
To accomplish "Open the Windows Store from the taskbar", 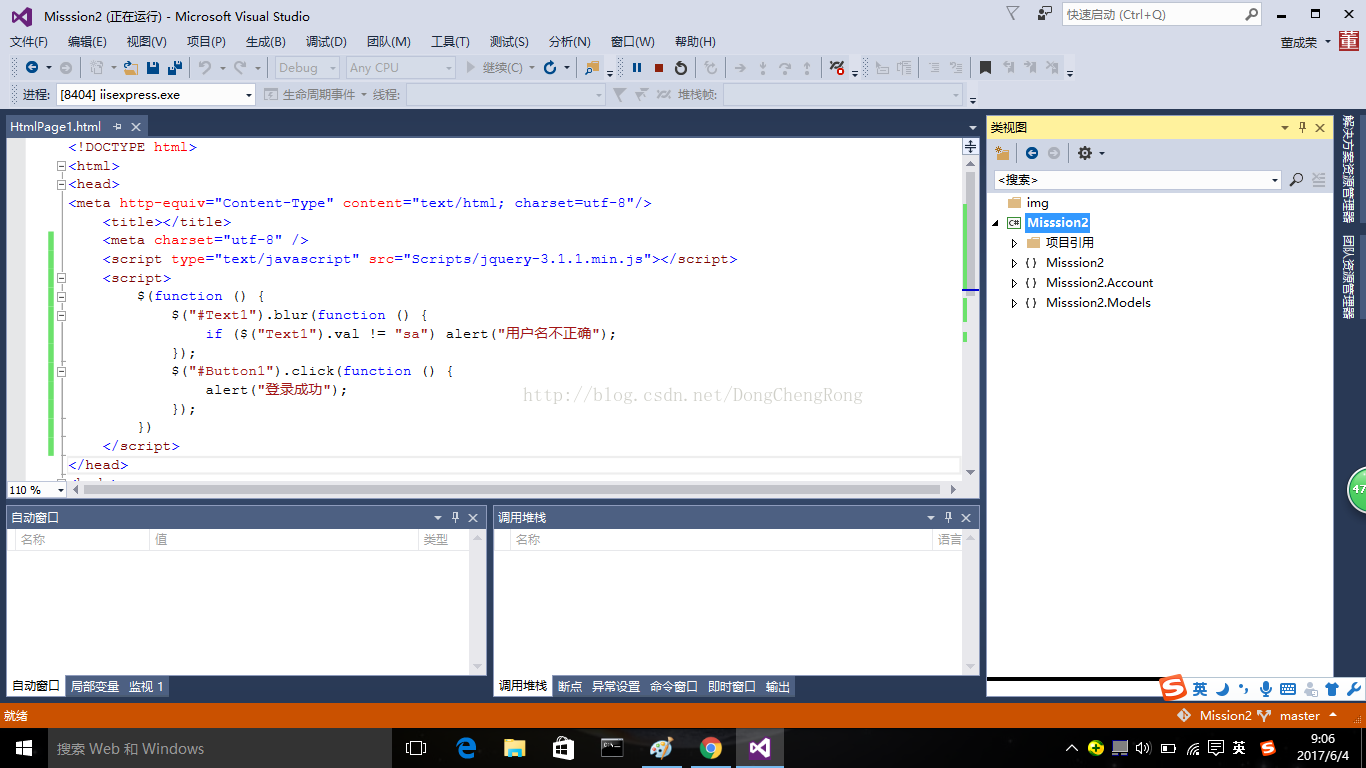I will (x=564, y=748).
